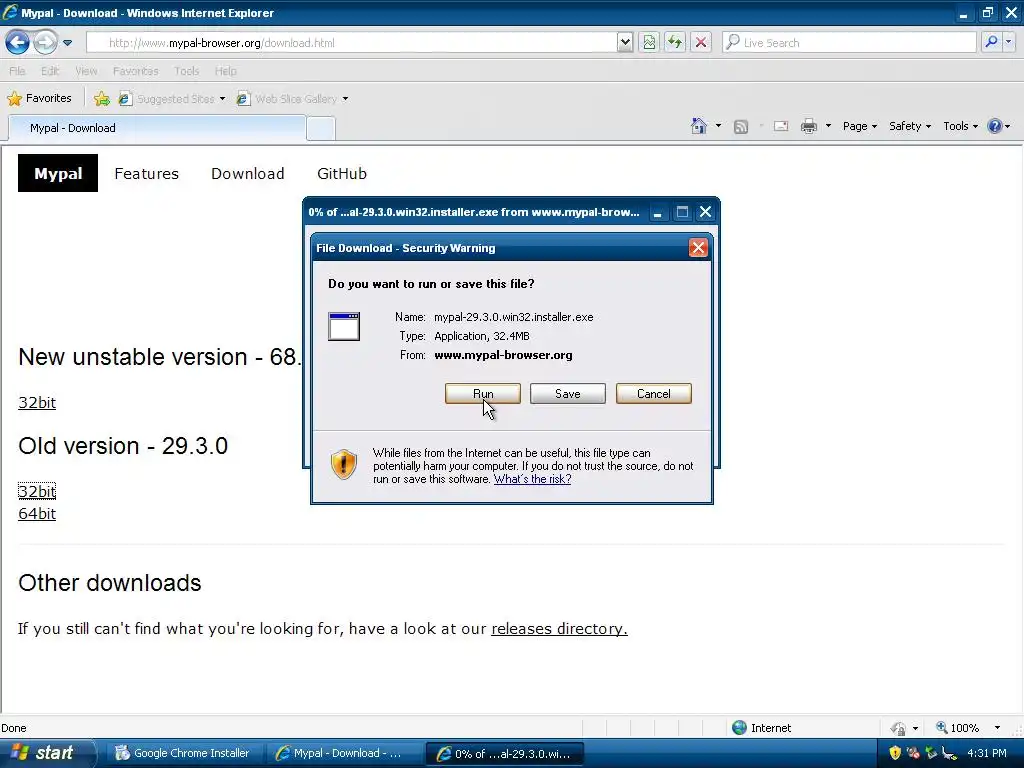Open the Tools command bar menu
This screenshot has height=768, width=1024.
tap(960, 126)
